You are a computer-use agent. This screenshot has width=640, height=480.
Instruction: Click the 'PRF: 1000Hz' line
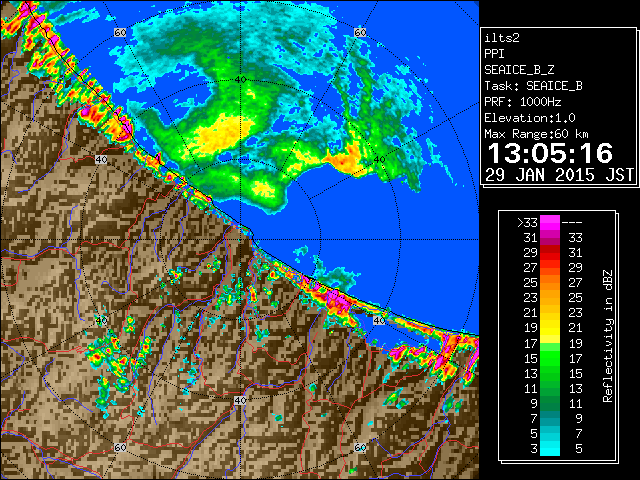522,102
